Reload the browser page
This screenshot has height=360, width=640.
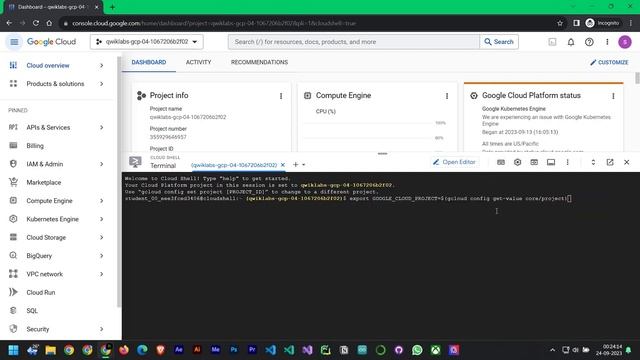pyautogui.click(x=36, y=23)
